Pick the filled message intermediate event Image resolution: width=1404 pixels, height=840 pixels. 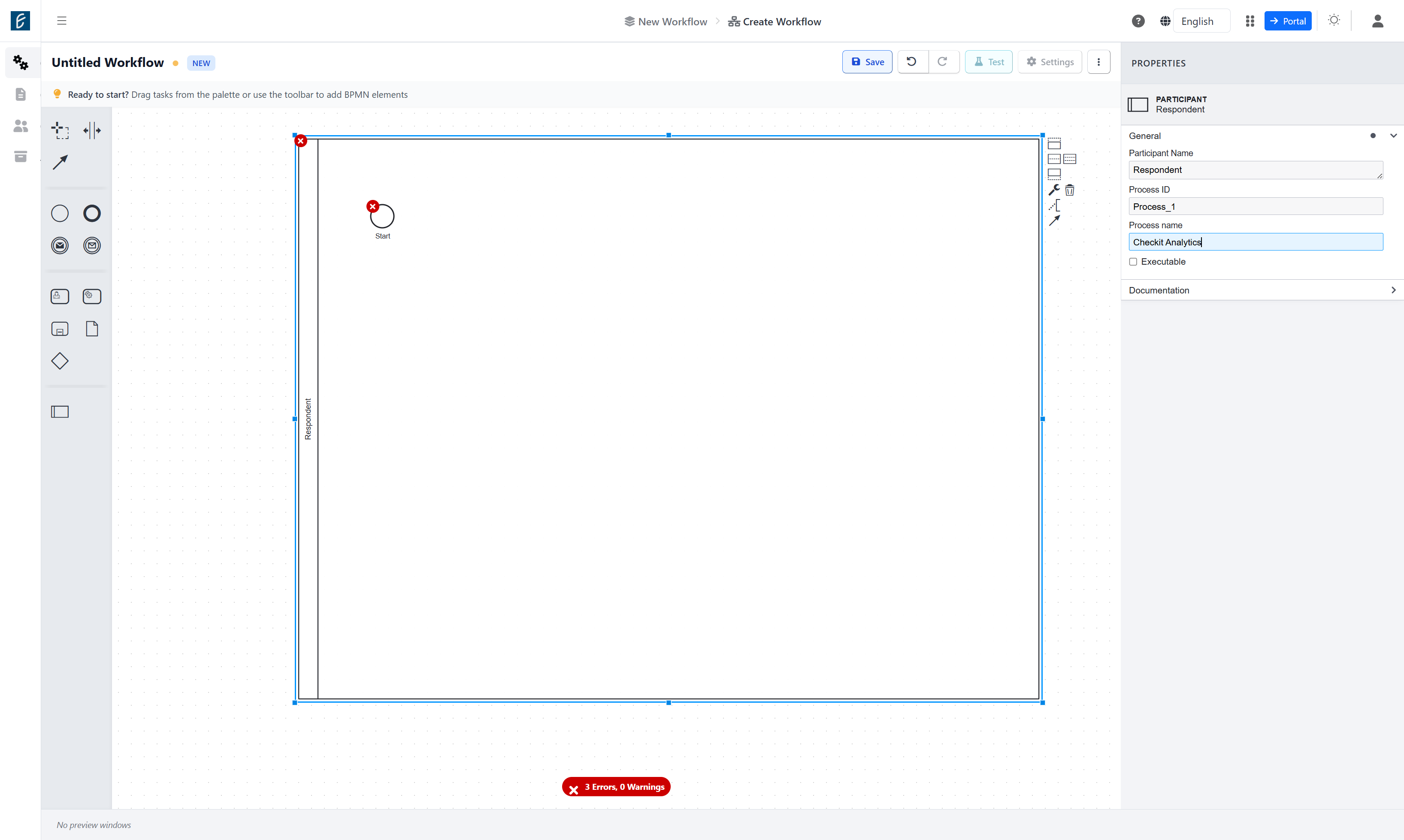coord(60,246)
